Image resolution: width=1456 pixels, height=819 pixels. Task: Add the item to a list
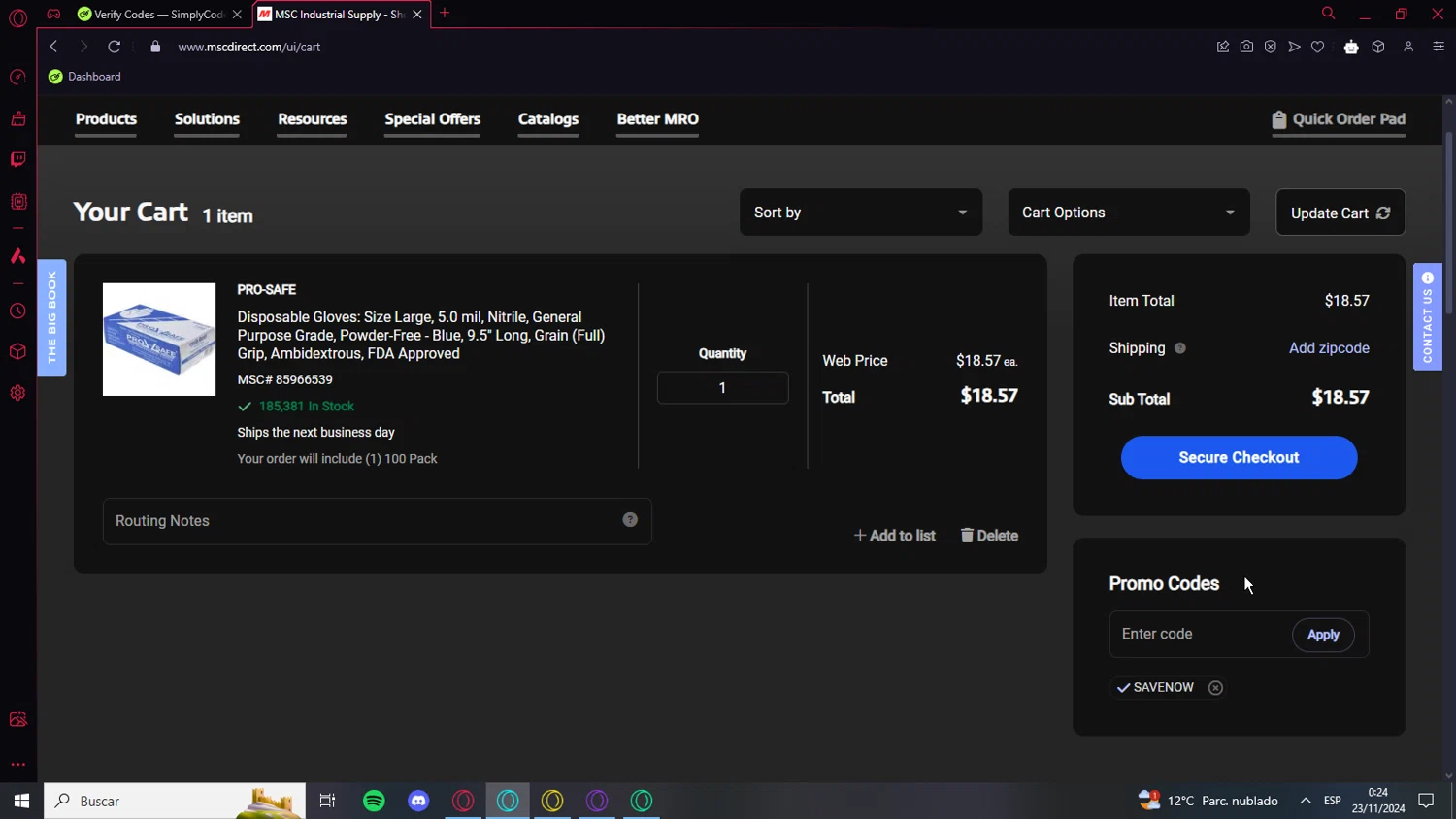pos(894,536)
